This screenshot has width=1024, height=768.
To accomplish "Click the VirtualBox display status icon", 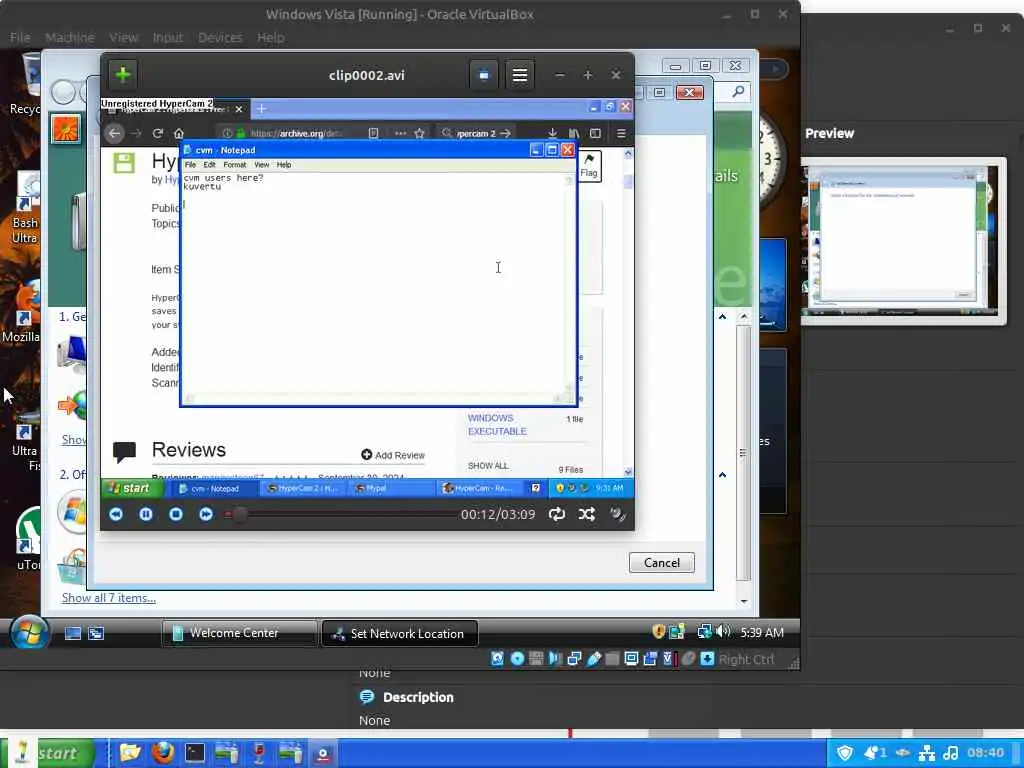I will pos(631,659).
